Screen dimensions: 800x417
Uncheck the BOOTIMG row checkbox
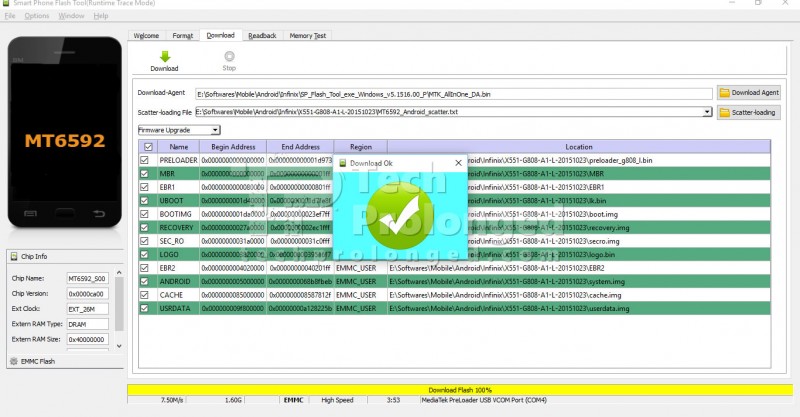144,214
